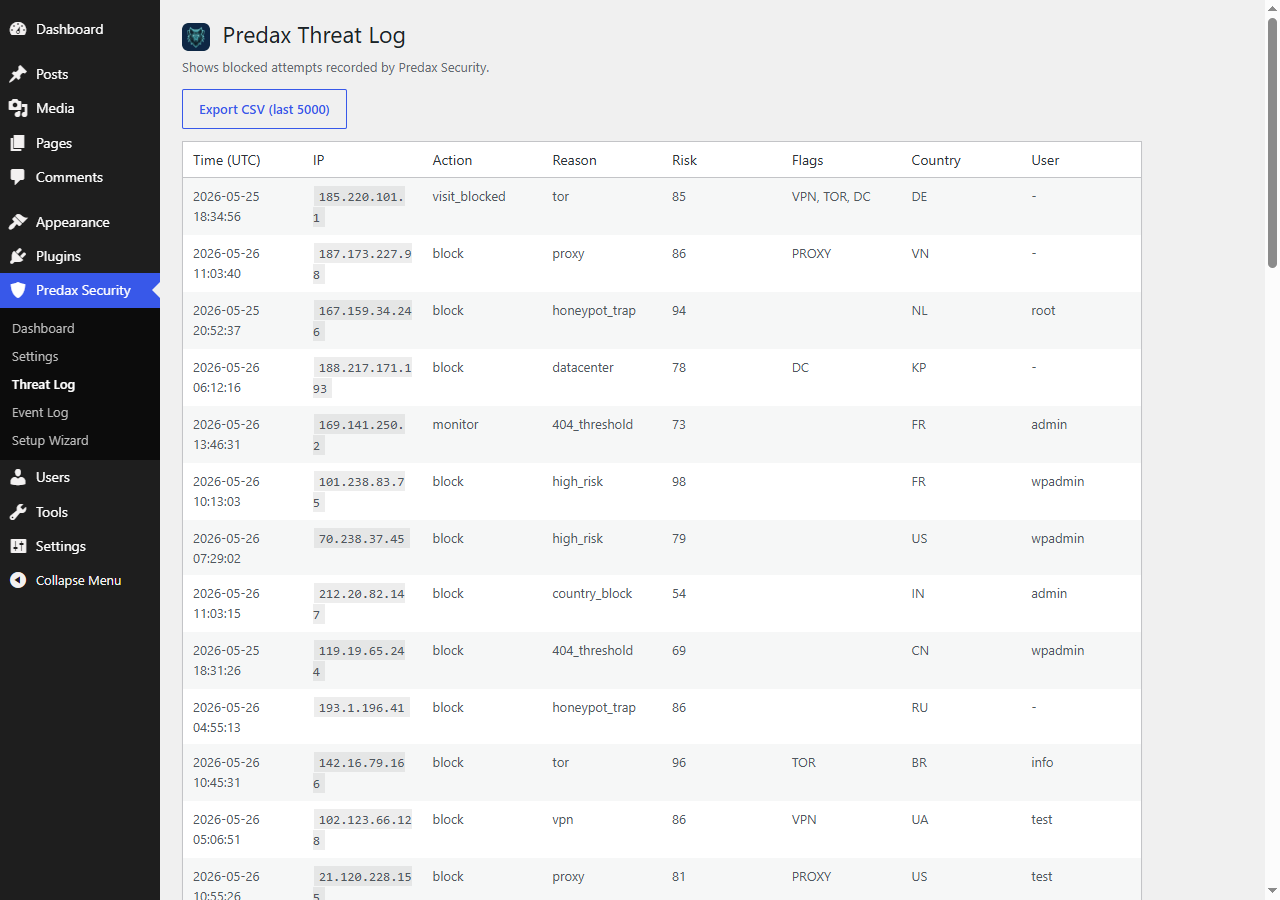Click country code RU
This screenshot has height=900, width=1280.
(x=920, y=708)
